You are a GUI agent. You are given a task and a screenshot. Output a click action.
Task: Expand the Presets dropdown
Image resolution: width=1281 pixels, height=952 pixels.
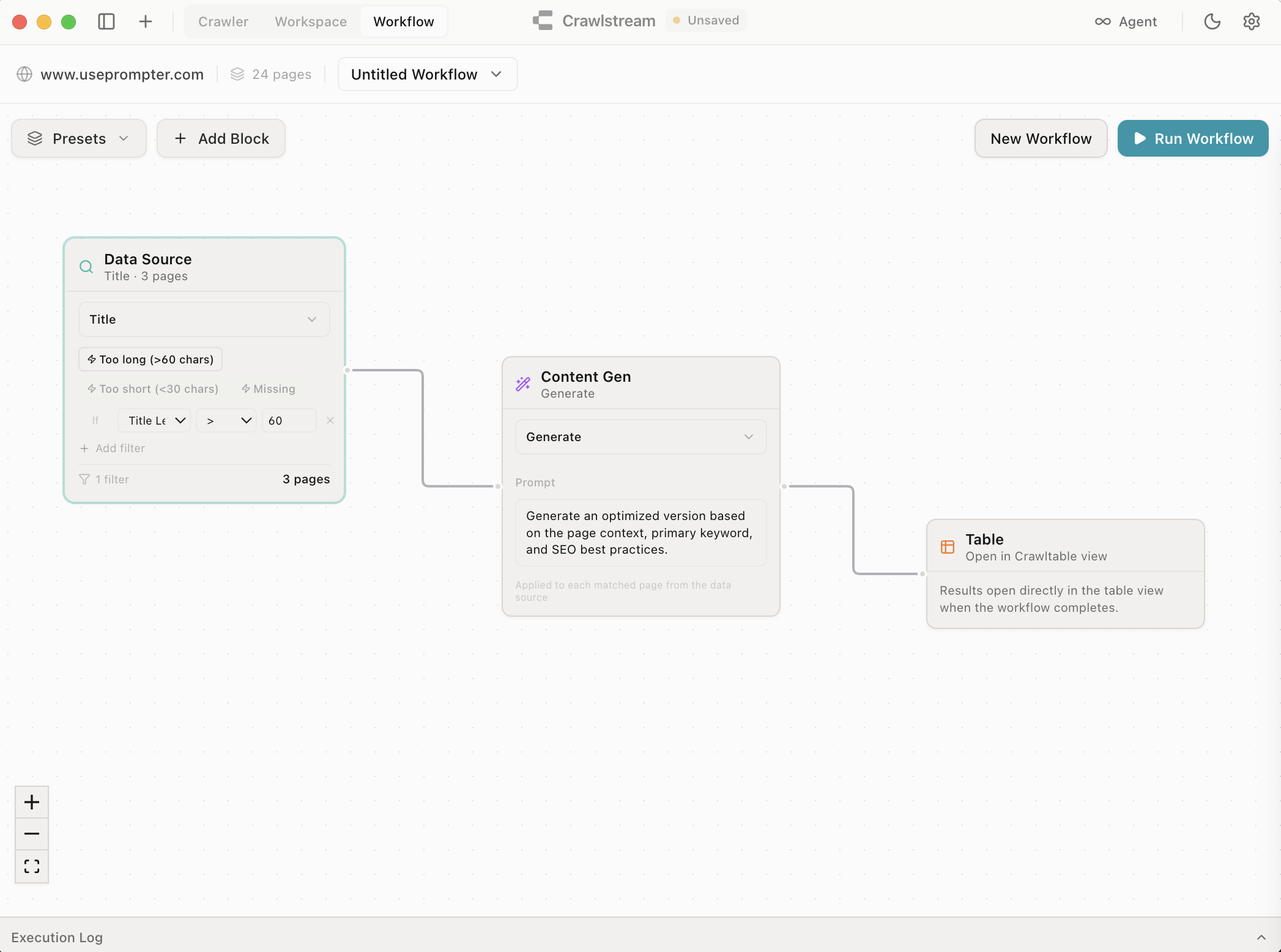(78, 138)
